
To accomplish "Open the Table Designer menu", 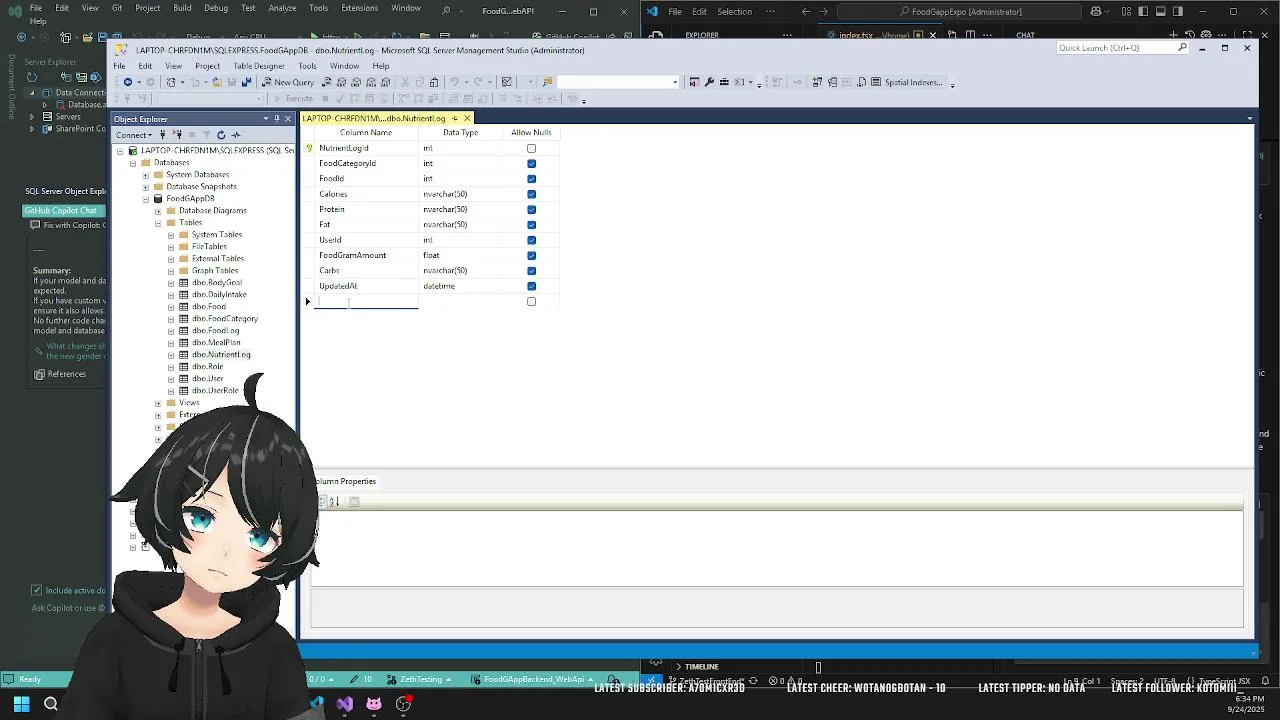I will (259, 66).
